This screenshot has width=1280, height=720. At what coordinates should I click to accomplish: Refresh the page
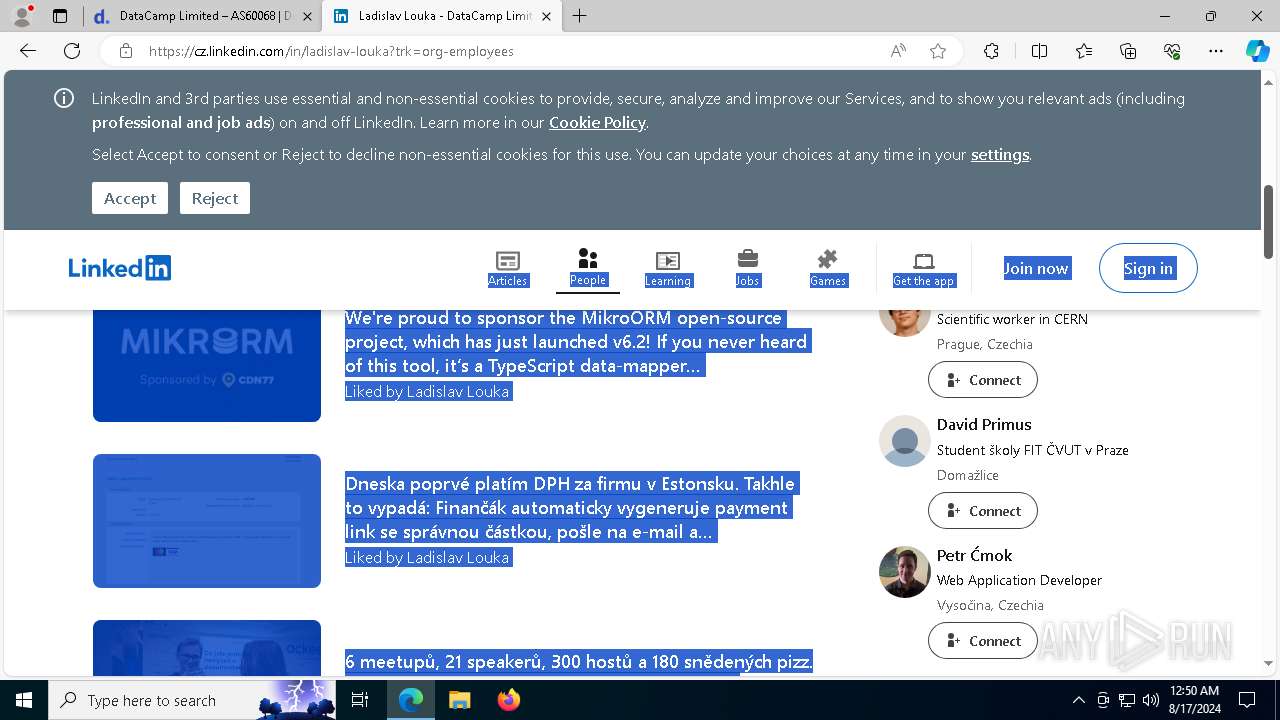[72, 51]
